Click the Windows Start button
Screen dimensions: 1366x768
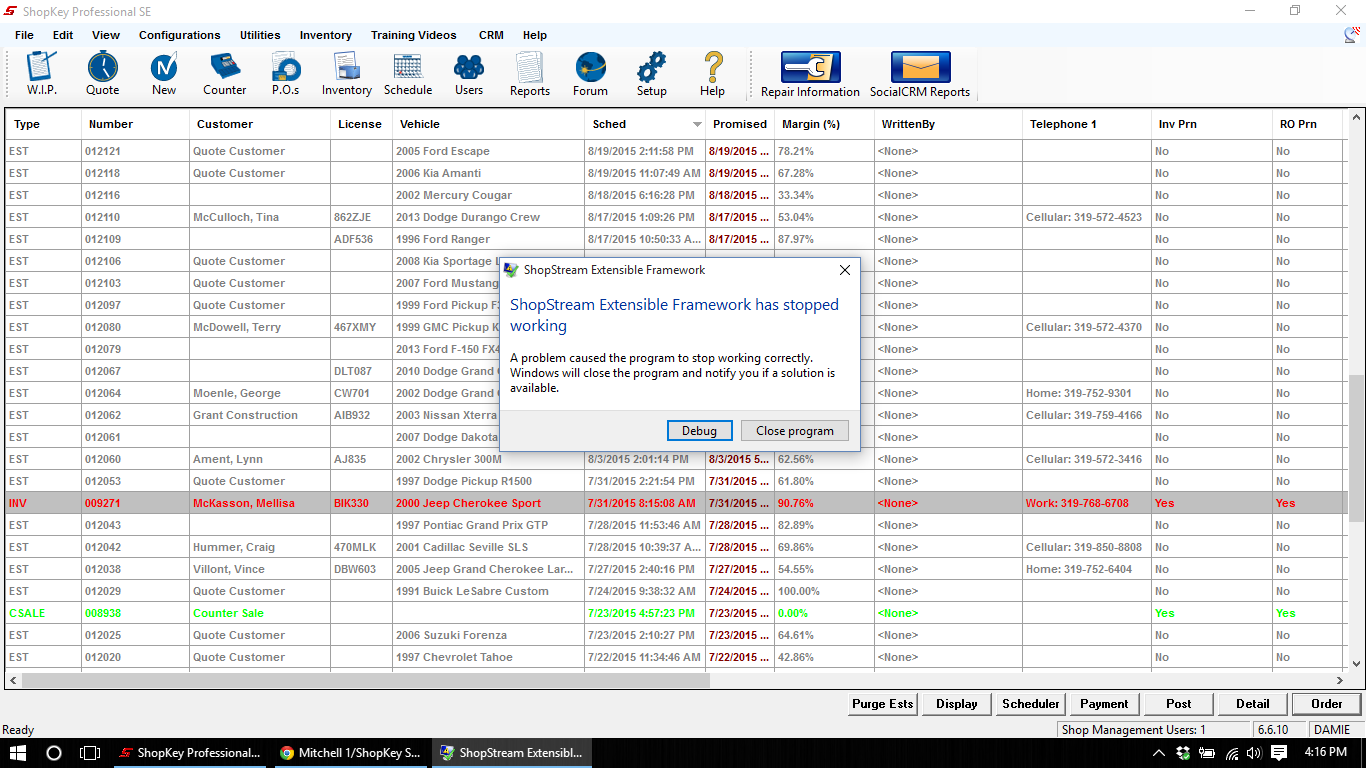coord(18,753)
